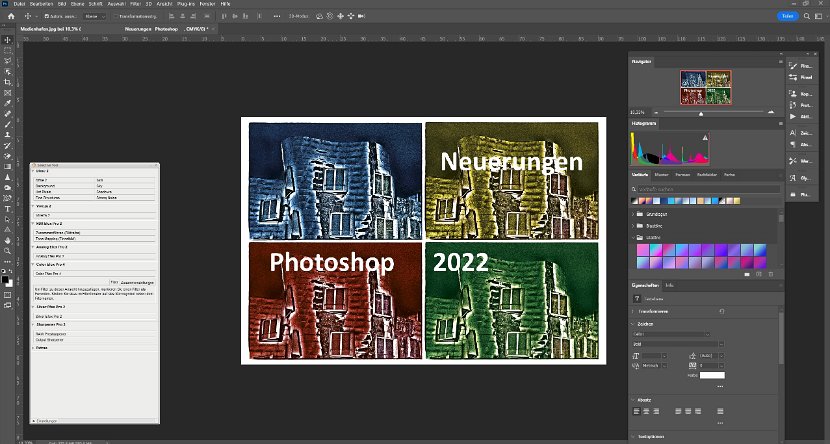Expand the Transformieren section
830x444 pixels.
(x=633, y=312)
